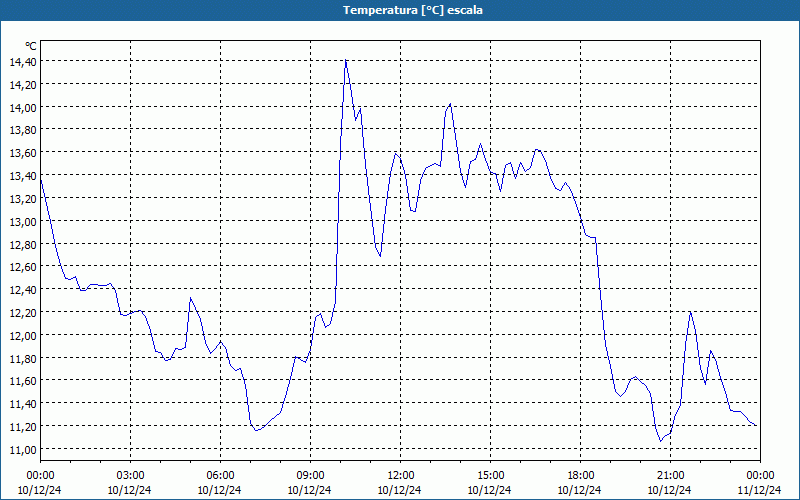Click the 13,60 y-axis label

pyautogui.click(x=23, y=153)
